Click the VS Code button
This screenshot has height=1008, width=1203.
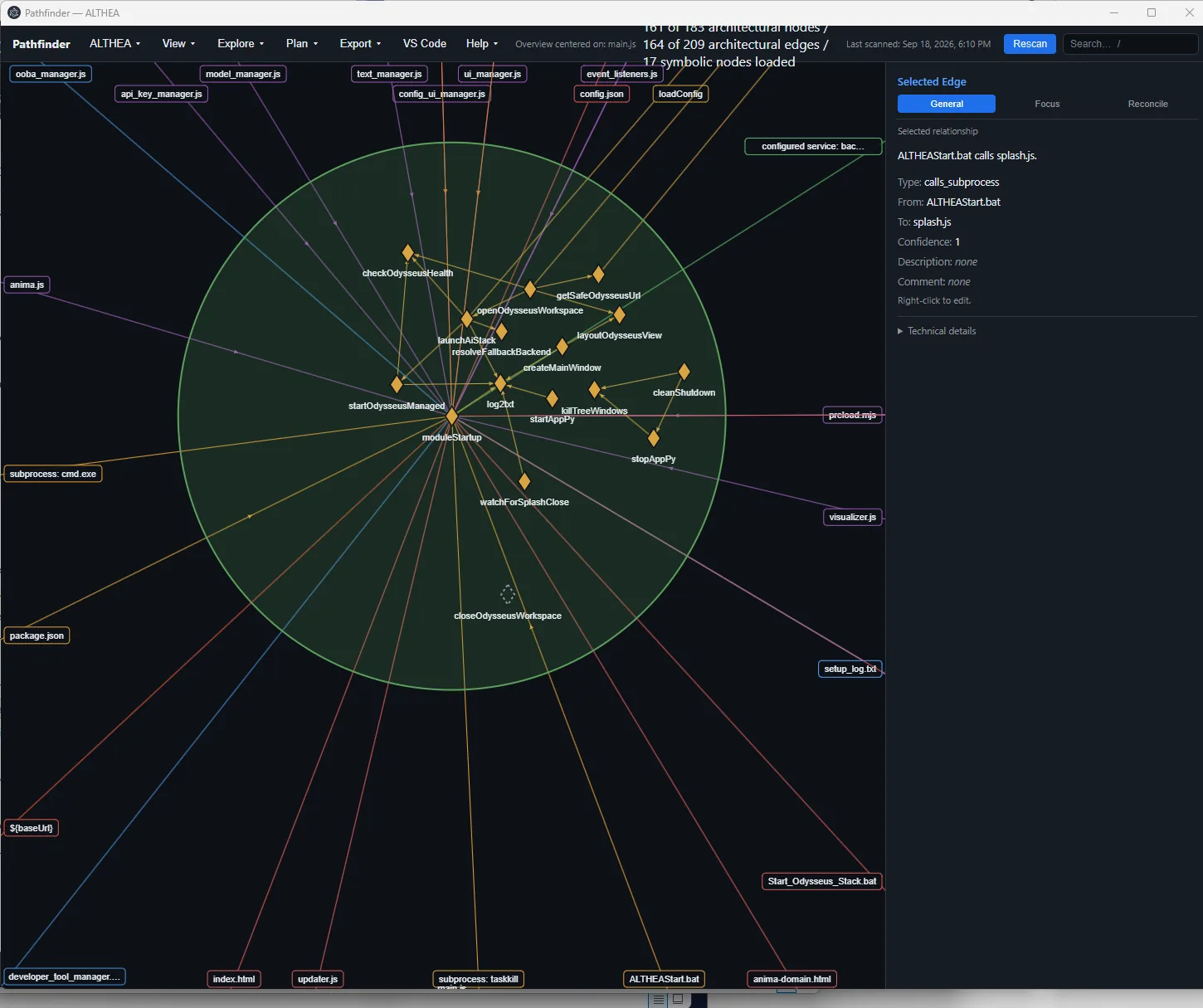425,44
